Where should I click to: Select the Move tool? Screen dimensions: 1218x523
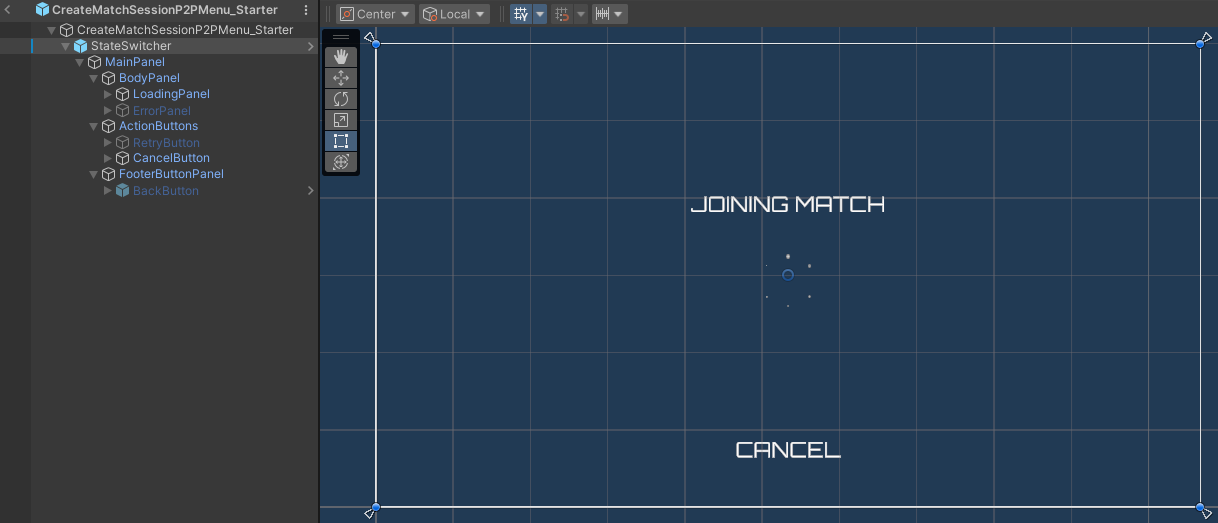pyautogui.click(x=341, y=78)
